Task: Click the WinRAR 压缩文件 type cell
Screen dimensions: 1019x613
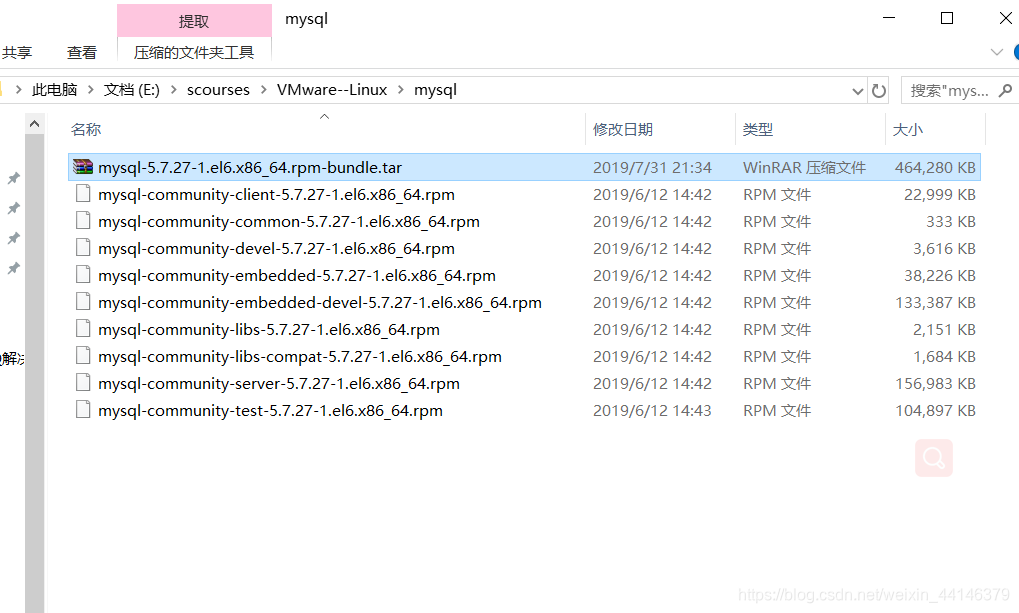Action: (805, 168)
